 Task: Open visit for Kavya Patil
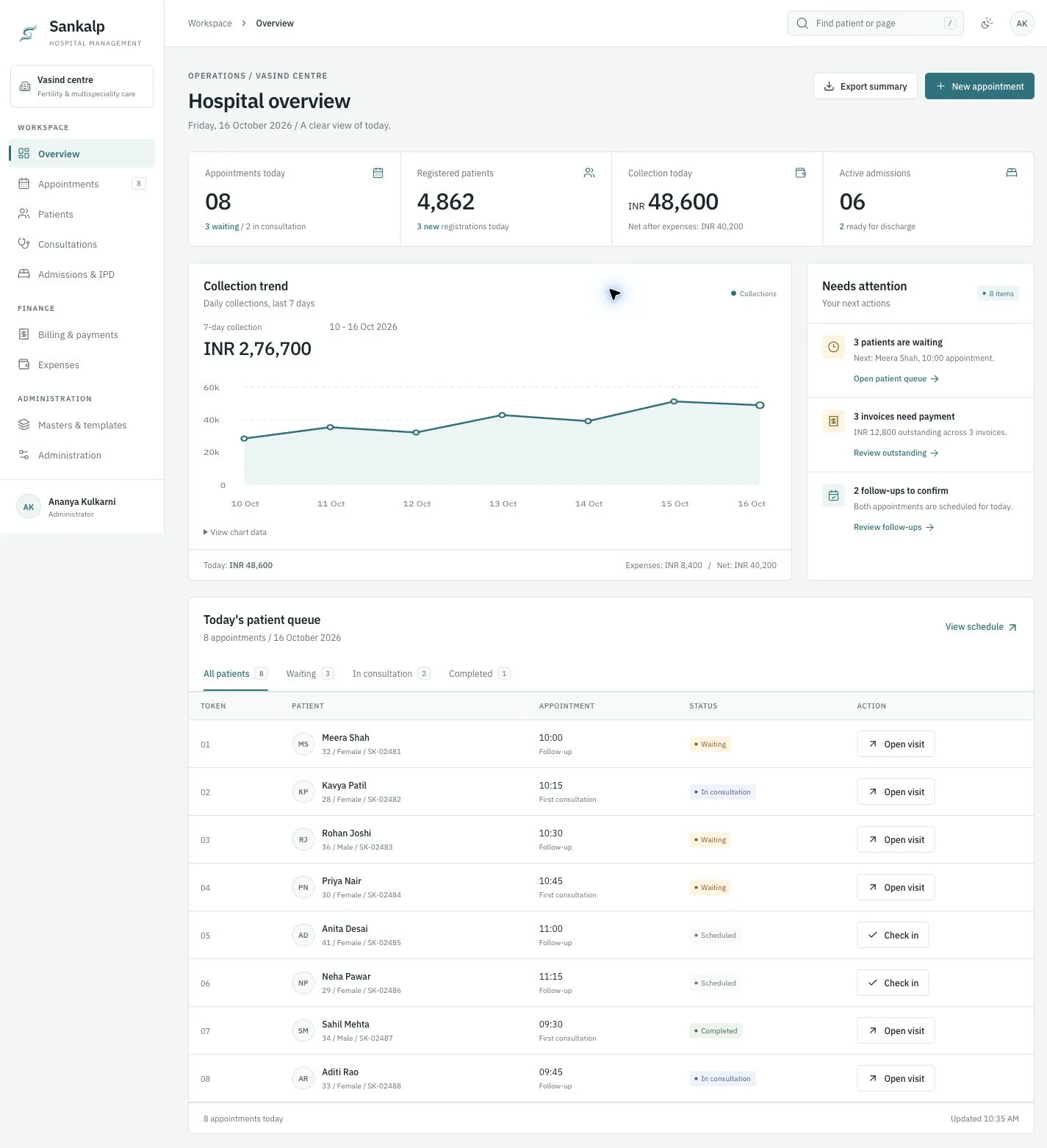click(896, 792)
